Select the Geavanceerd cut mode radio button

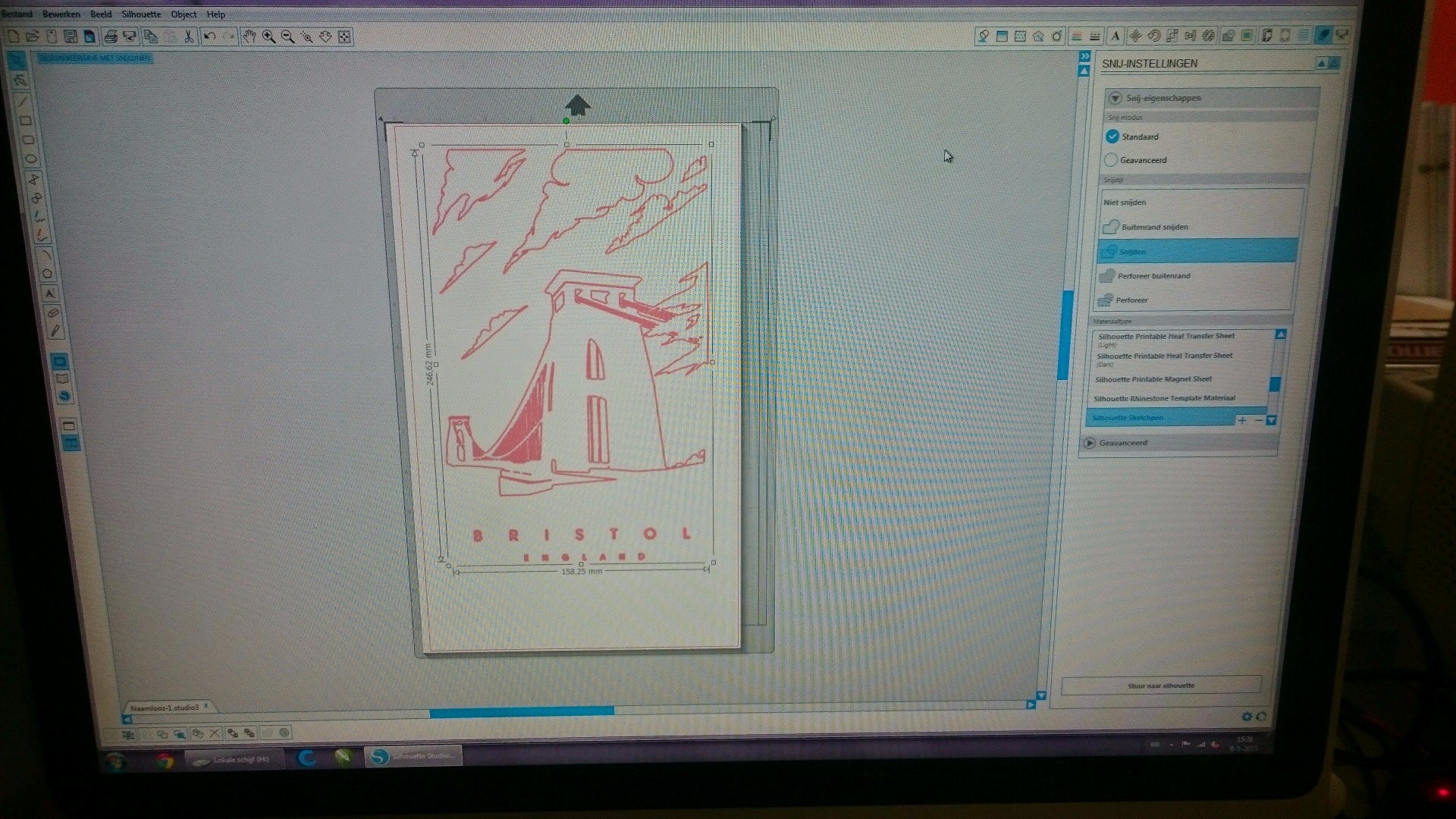tap(1111, 160)
